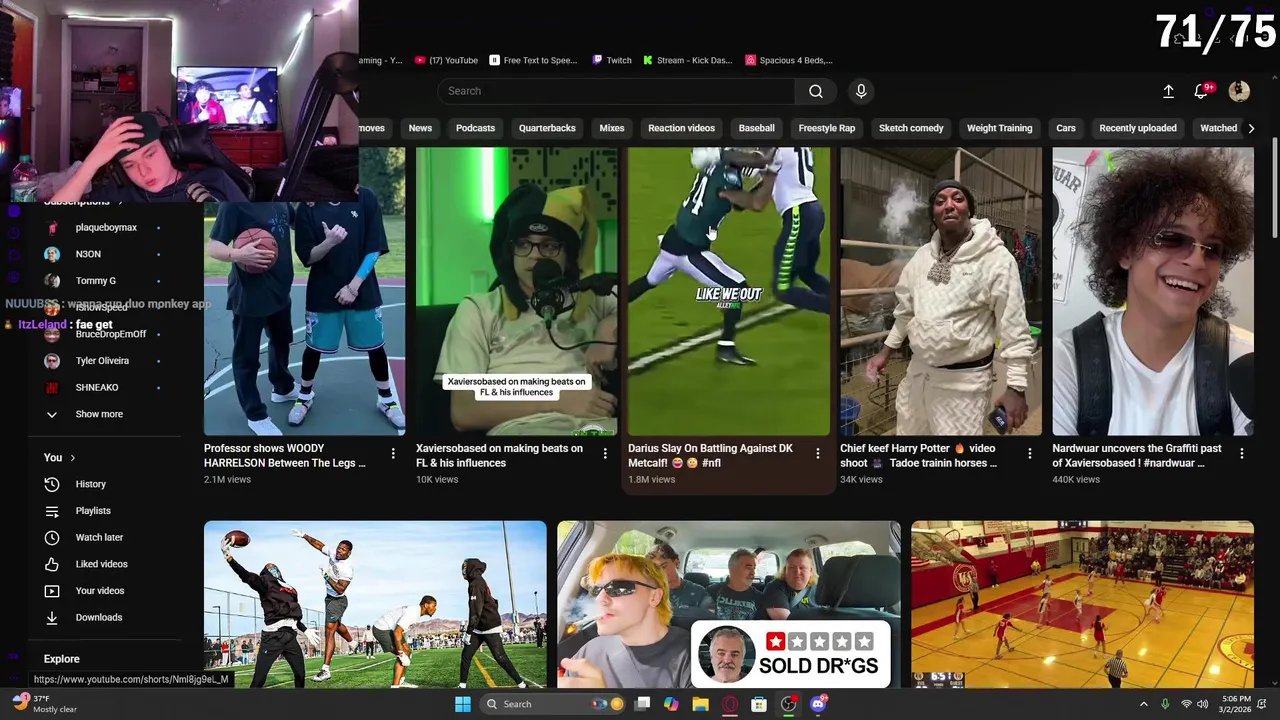Show next category chips with the arrow

(x=1251, y=128)
